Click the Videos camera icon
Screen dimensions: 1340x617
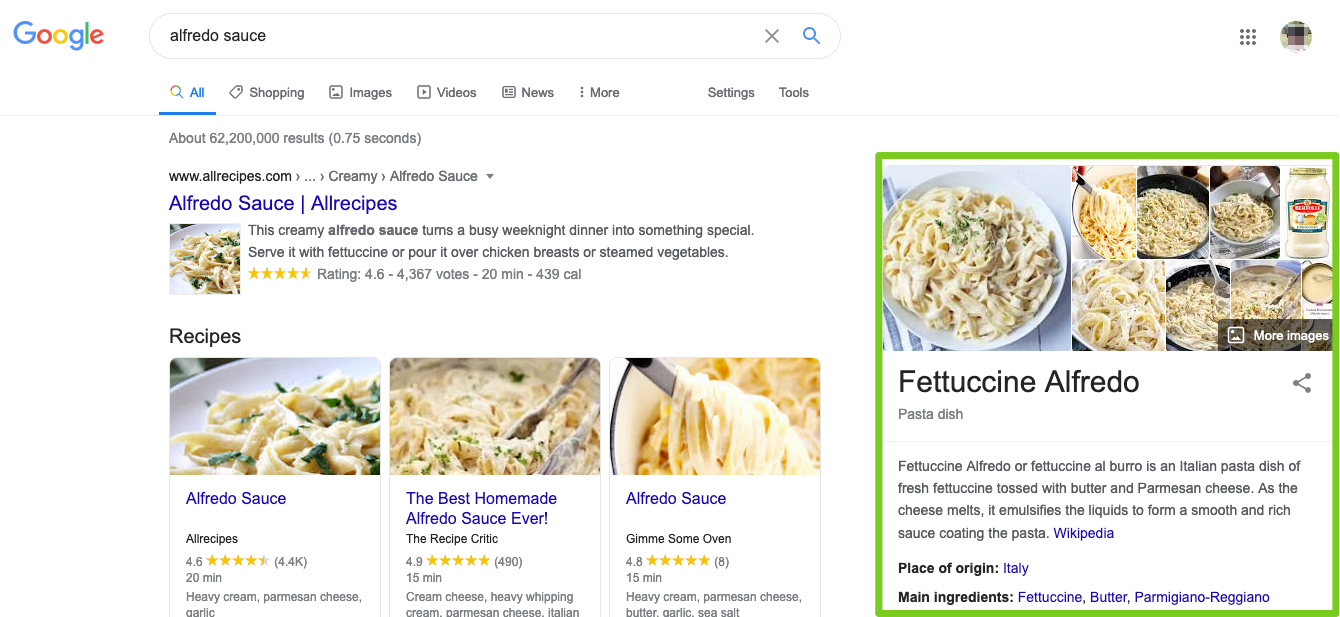(425, 91)
